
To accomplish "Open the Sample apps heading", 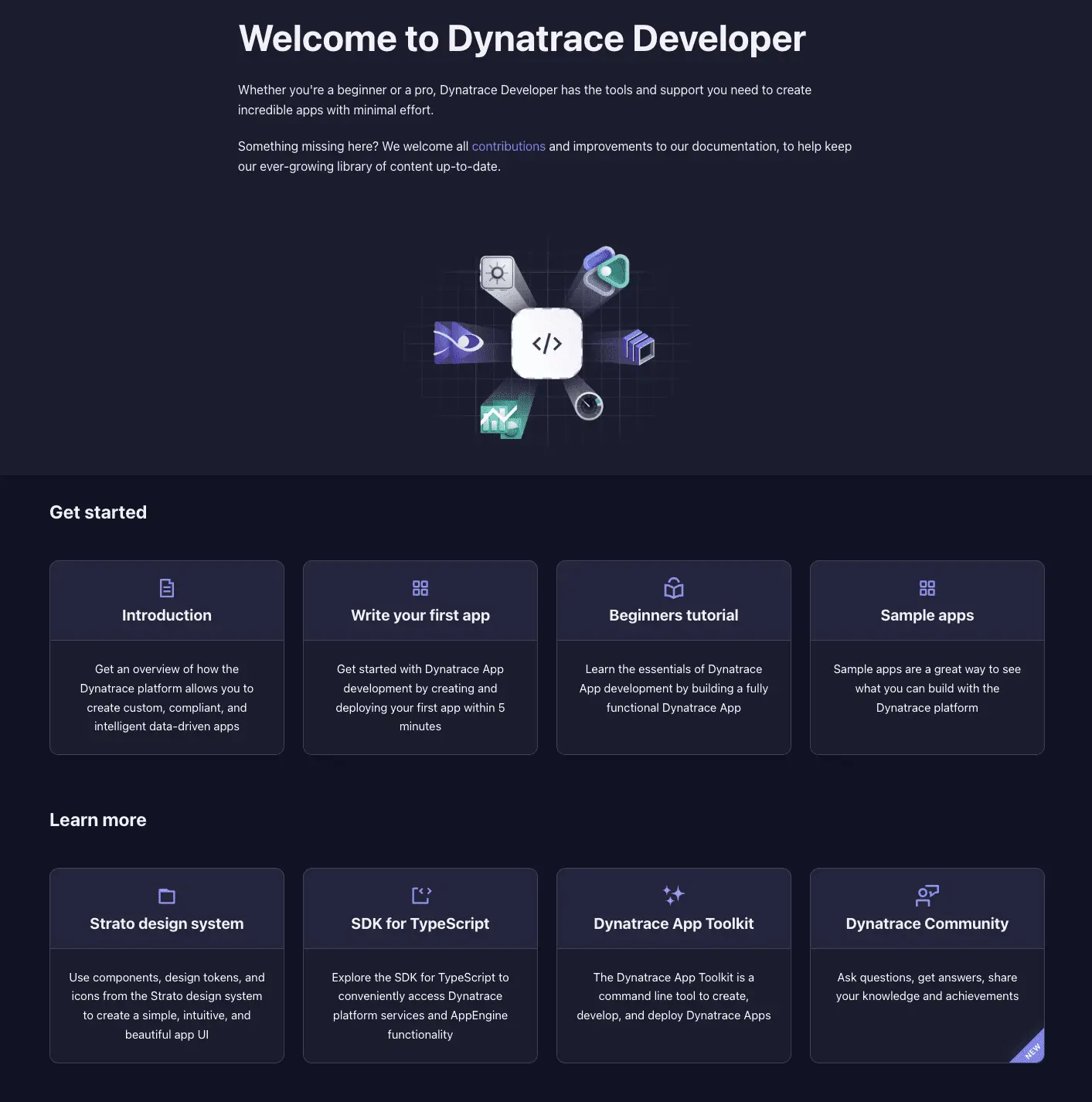I will 927,615.
